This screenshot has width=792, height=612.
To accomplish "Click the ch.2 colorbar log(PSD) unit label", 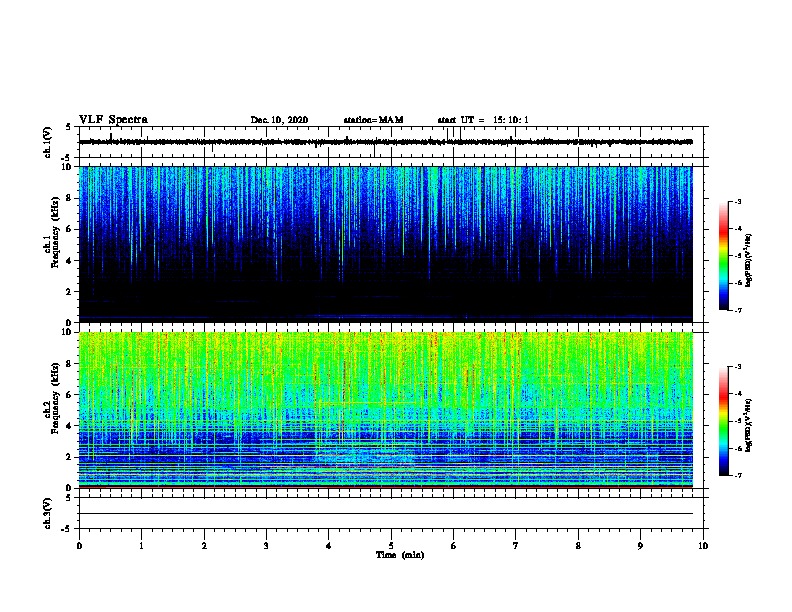I will pos(748,425).
